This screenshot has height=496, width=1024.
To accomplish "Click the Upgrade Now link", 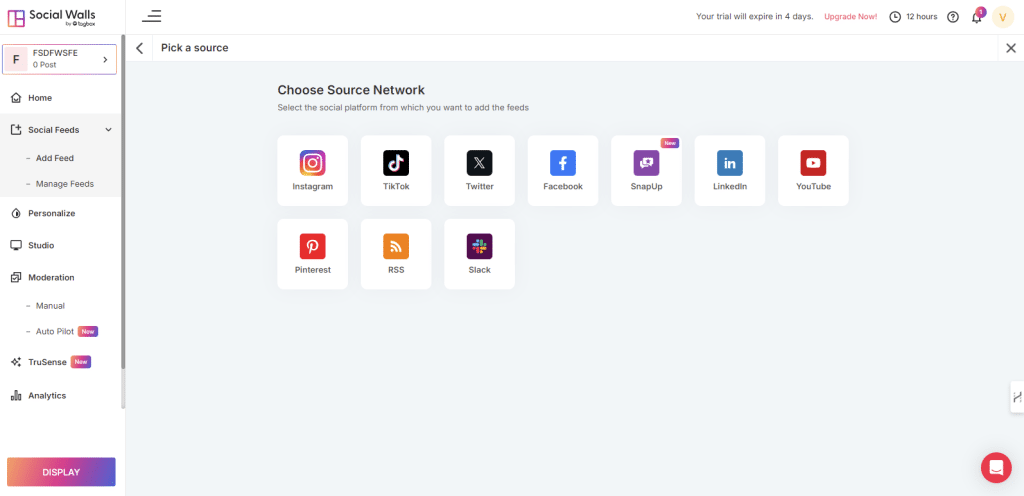I will [850, 17].
